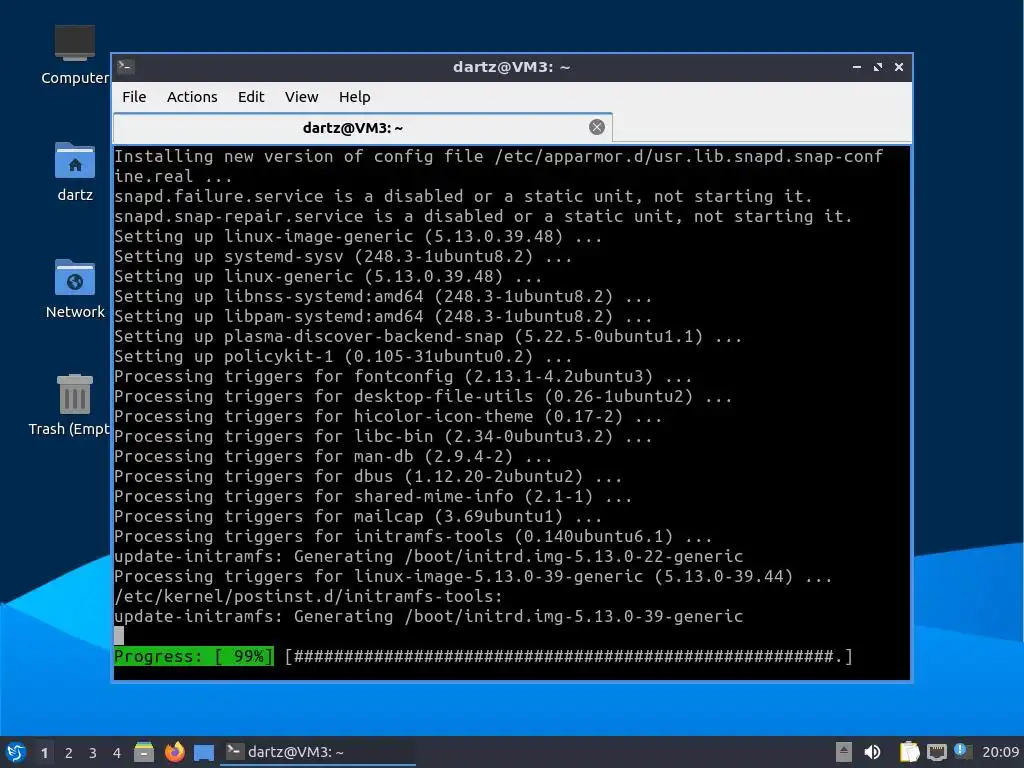The image size is (1024, 768).
Task: Launch Firefox from the panel
Action: 174,752
